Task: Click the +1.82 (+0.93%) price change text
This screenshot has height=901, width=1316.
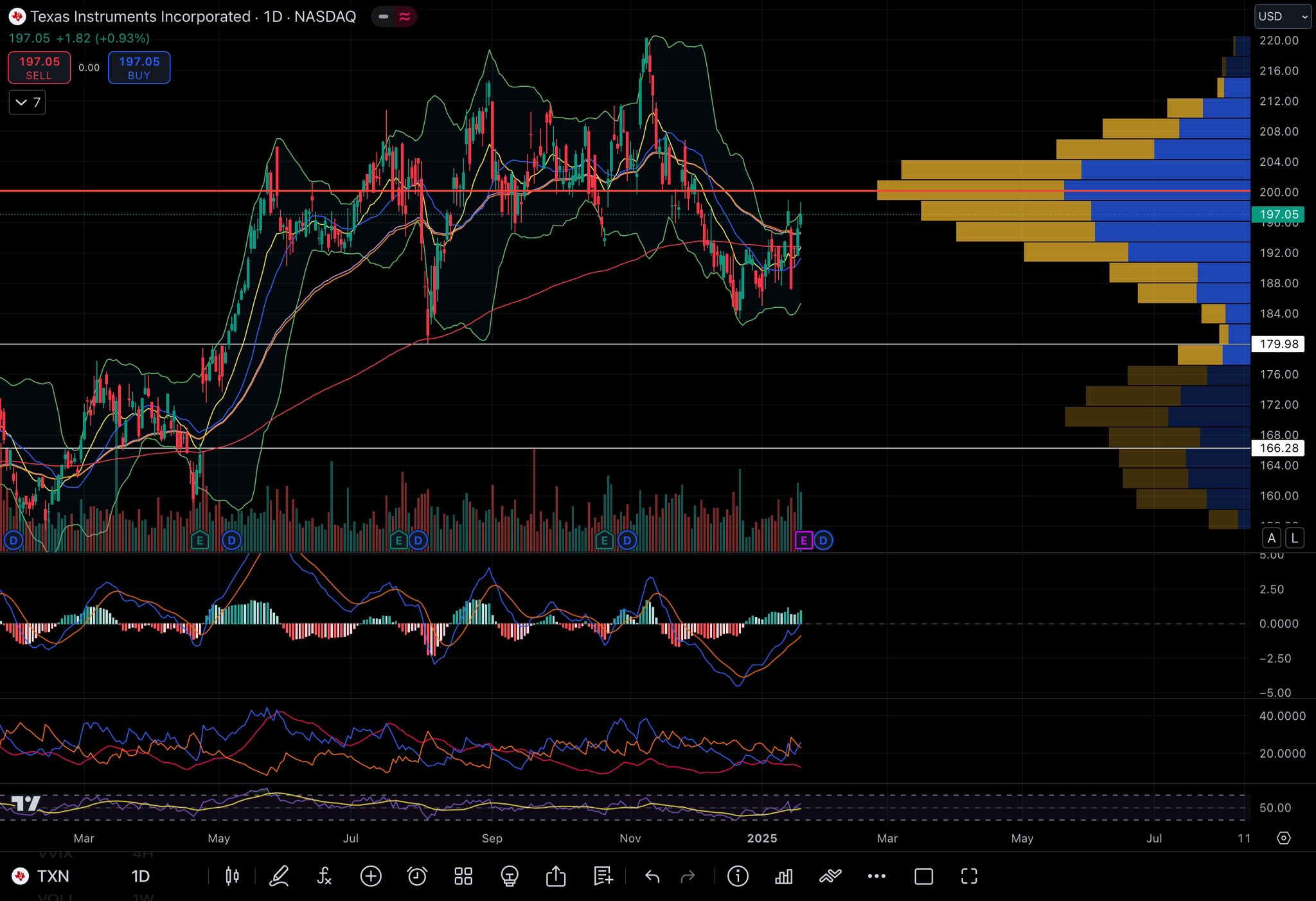Action: (x=103, y=39)
